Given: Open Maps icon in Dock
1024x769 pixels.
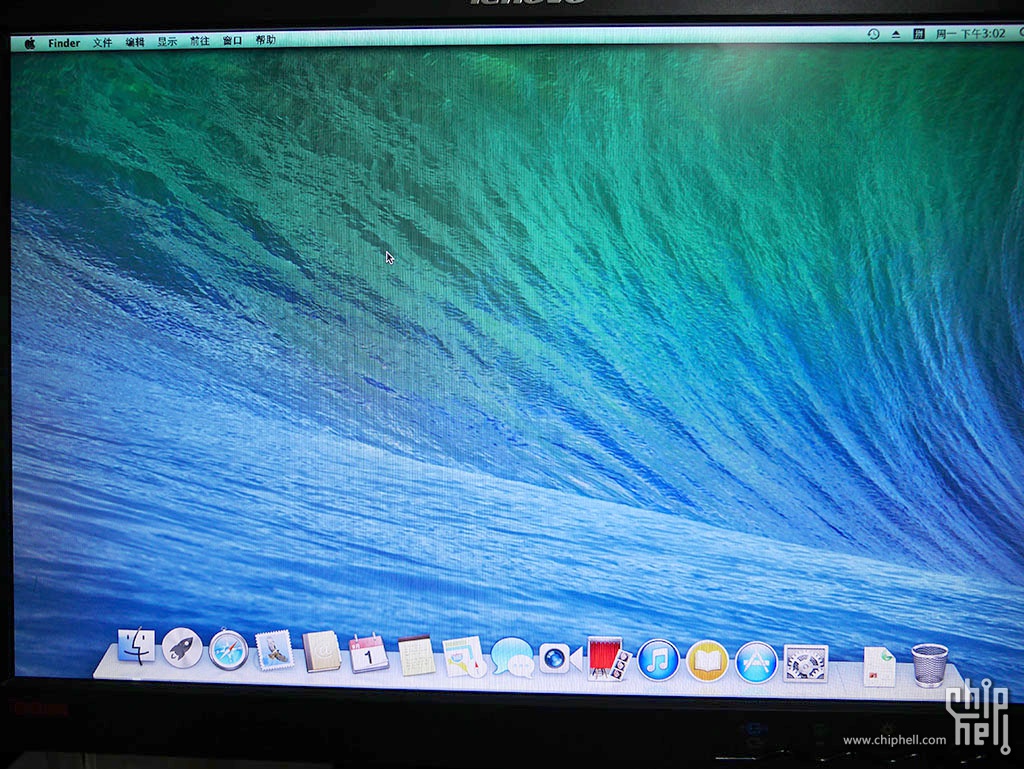Looking at the screenshot, I should [464, 657].
